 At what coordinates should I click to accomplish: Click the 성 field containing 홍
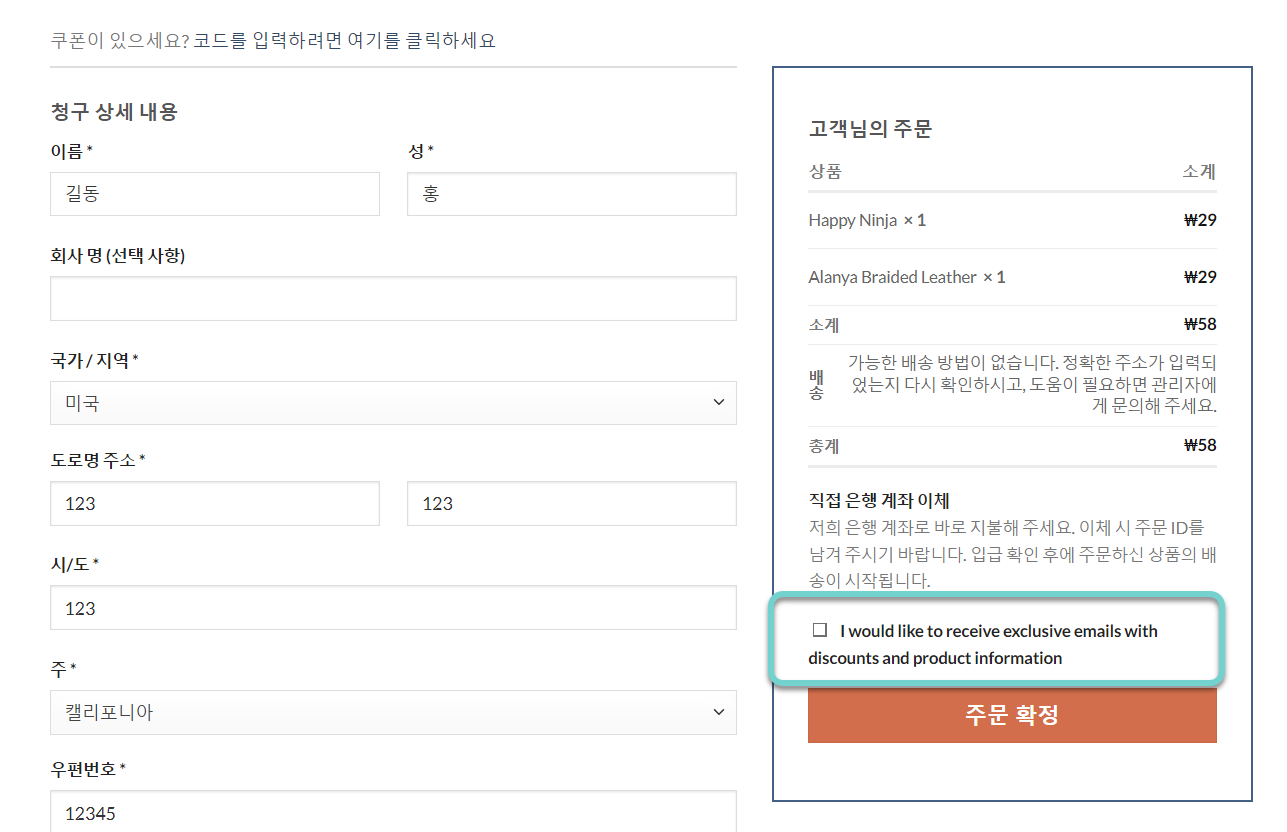pyautogui.click(x=571, y=194)
